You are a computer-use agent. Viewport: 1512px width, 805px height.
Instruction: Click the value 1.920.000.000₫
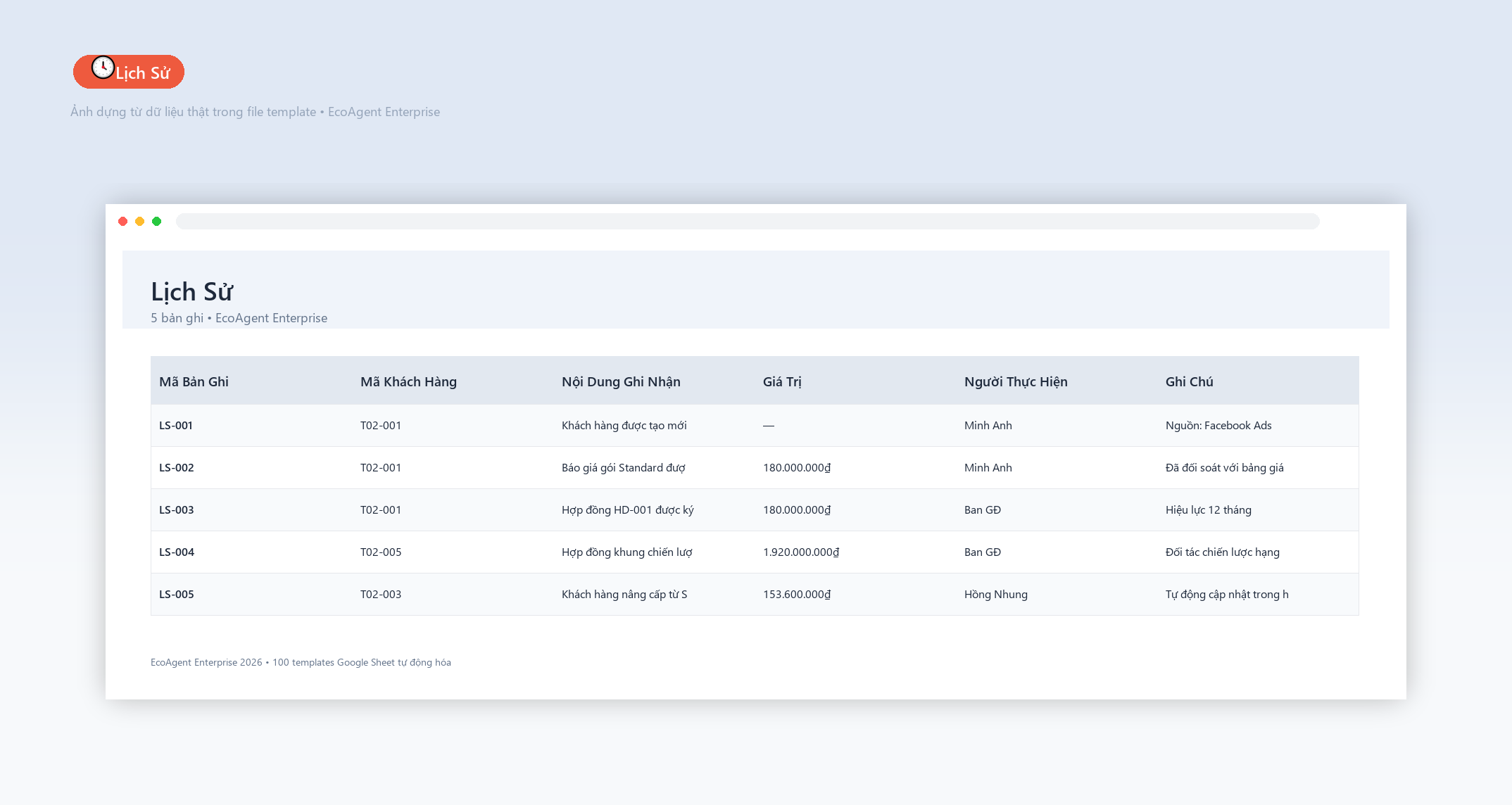[x=801, y=552]
